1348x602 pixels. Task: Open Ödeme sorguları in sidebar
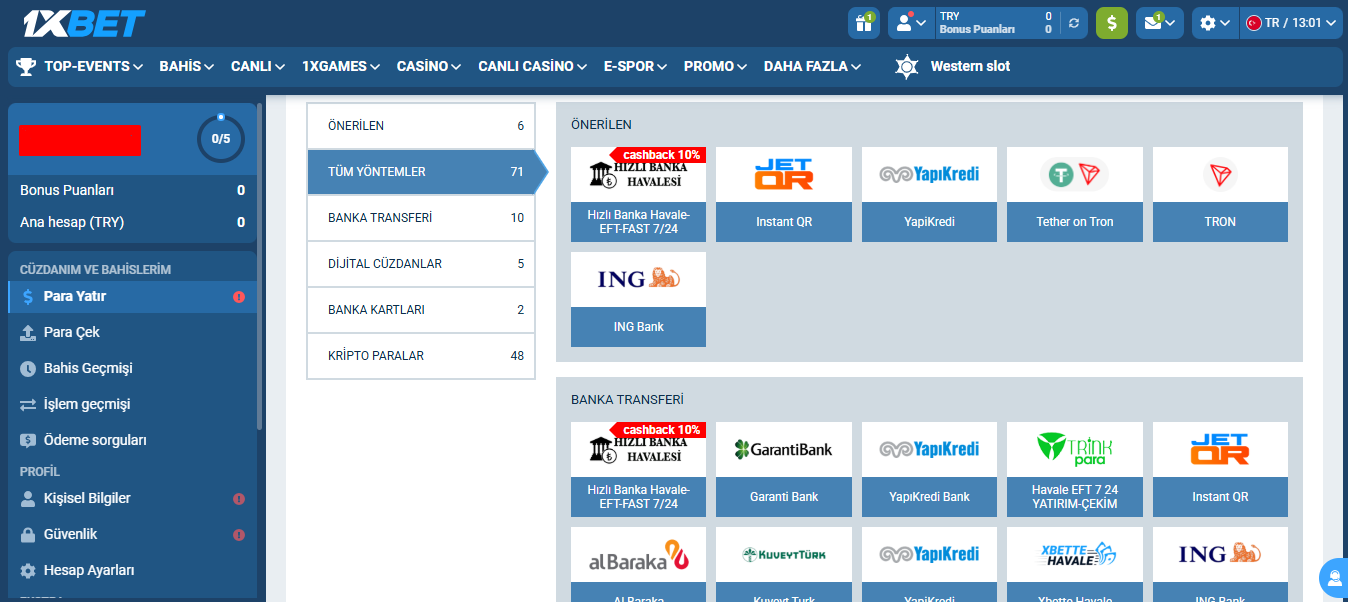point(132,440)
